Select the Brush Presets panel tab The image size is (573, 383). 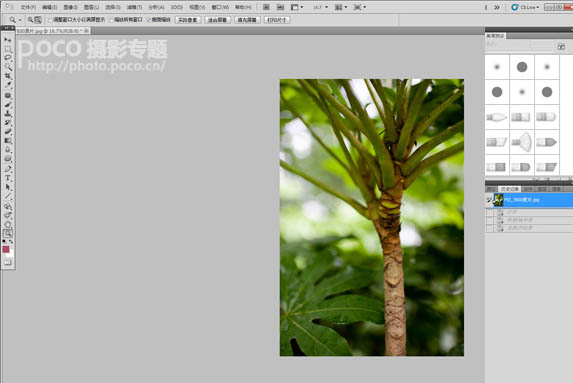pos(495,36)
